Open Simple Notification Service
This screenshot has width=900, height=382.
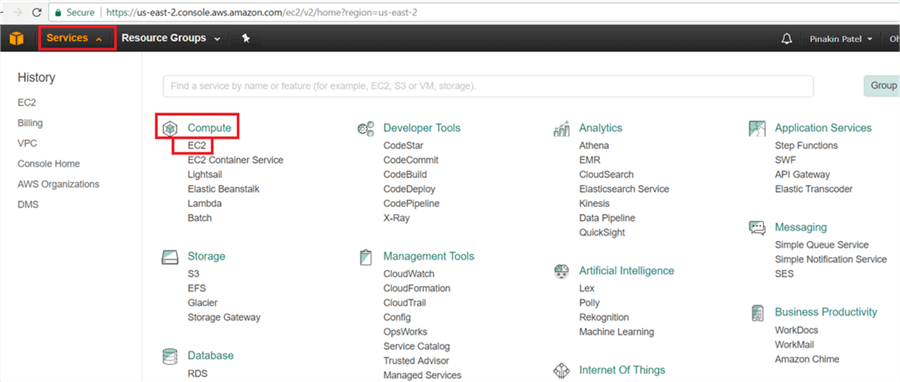[831, 259]
